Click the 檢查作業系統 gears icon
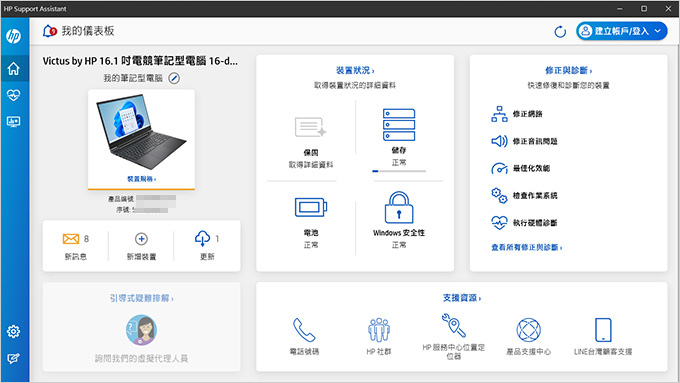680x383 pixels. [x=499, y=195]
